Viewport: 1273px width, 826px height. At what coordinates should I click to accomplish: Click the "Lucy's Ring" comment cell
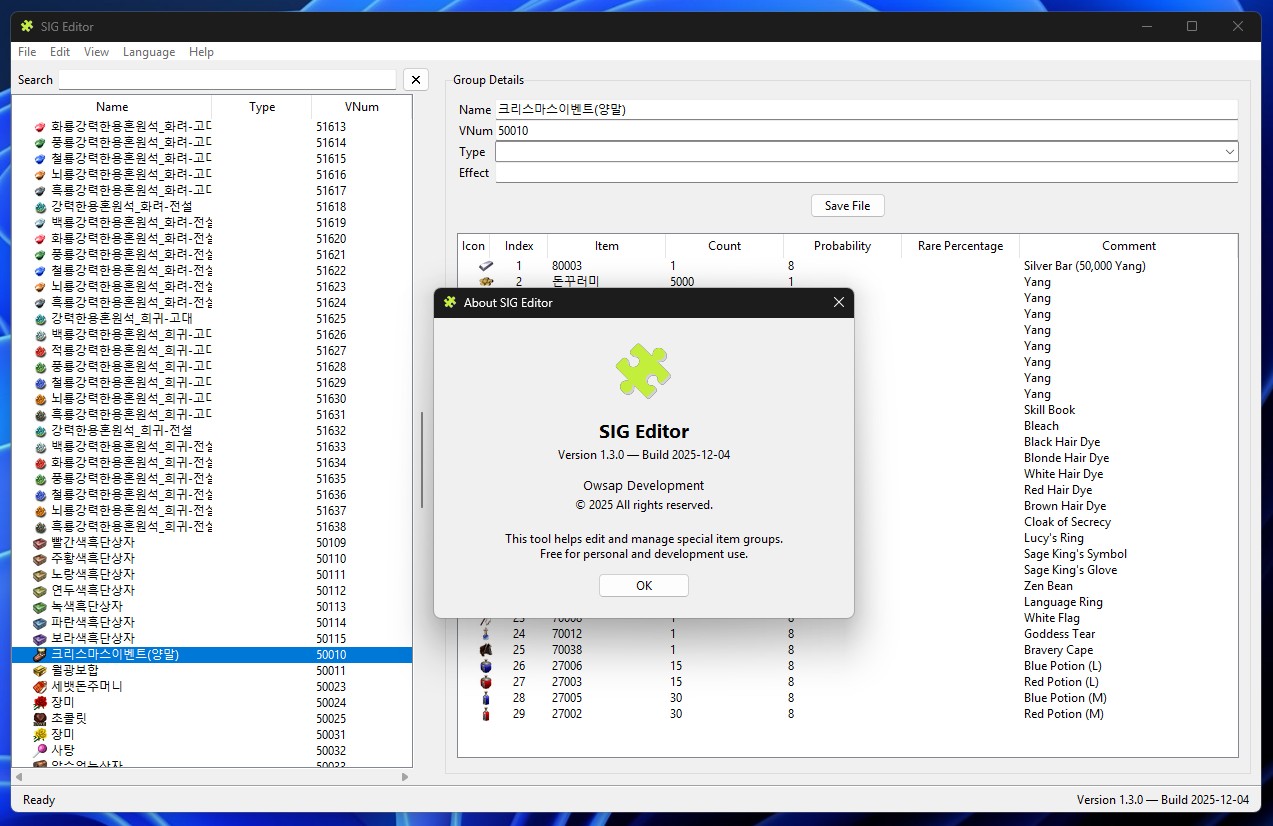[1054, 538]
